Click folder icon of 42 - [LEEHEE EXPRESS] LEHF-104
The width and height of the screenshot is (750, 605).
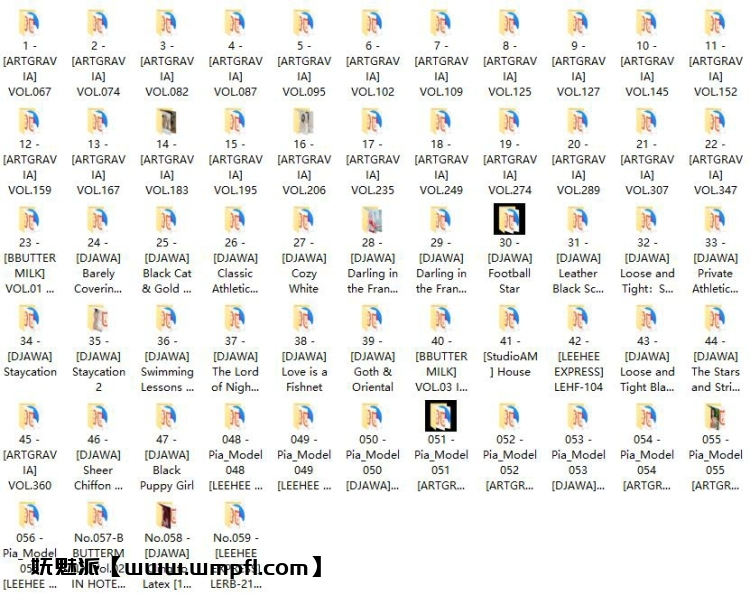578,318
